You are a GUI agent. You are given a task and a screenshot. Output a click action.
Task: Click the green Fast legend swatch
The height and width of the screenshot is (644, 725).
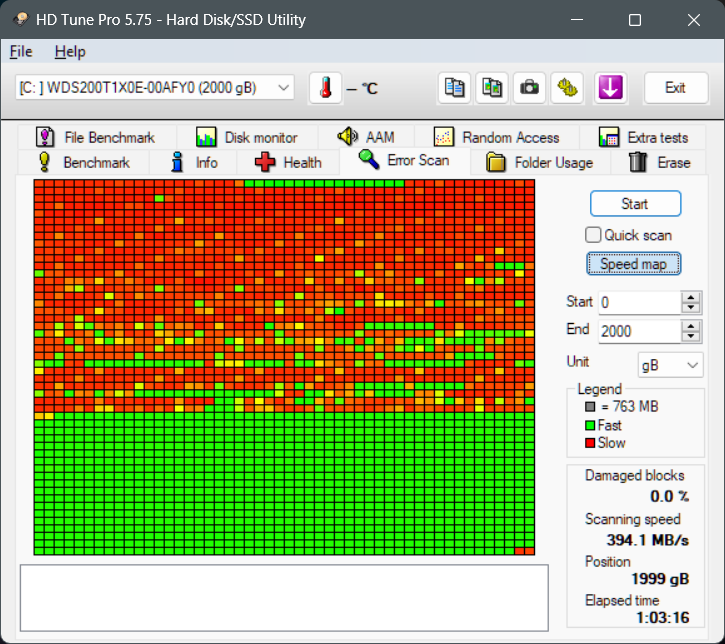pyautogui.click(x=590, y=425)
